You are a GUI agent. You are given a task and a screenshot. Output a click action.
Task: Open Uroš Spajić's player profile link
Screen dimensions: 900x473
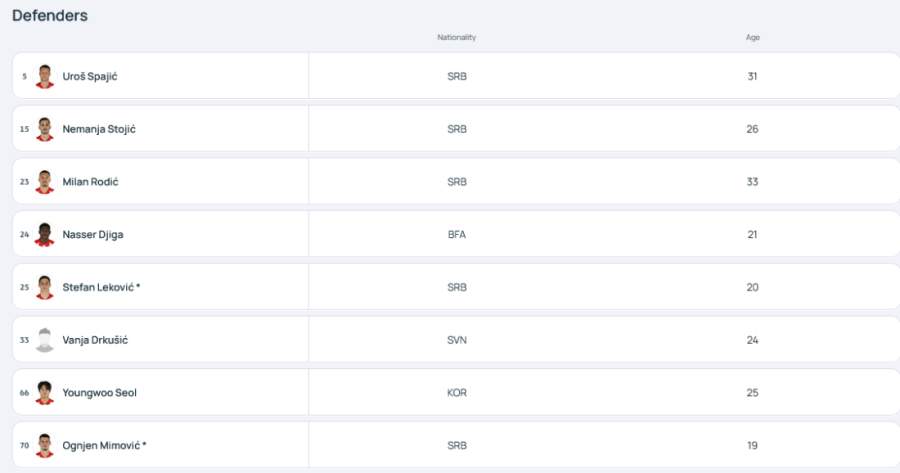[90, 76]
